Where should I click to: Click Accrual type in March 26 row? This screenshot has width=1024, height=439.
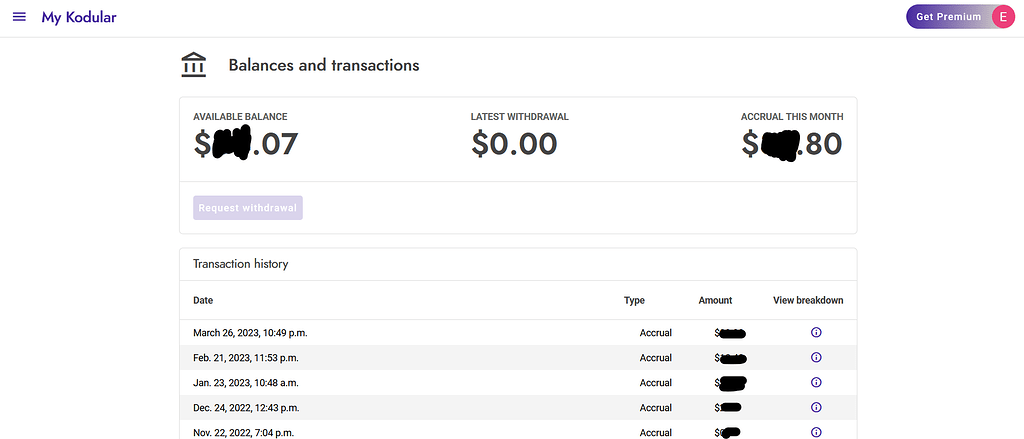click(x=656, y=333)
